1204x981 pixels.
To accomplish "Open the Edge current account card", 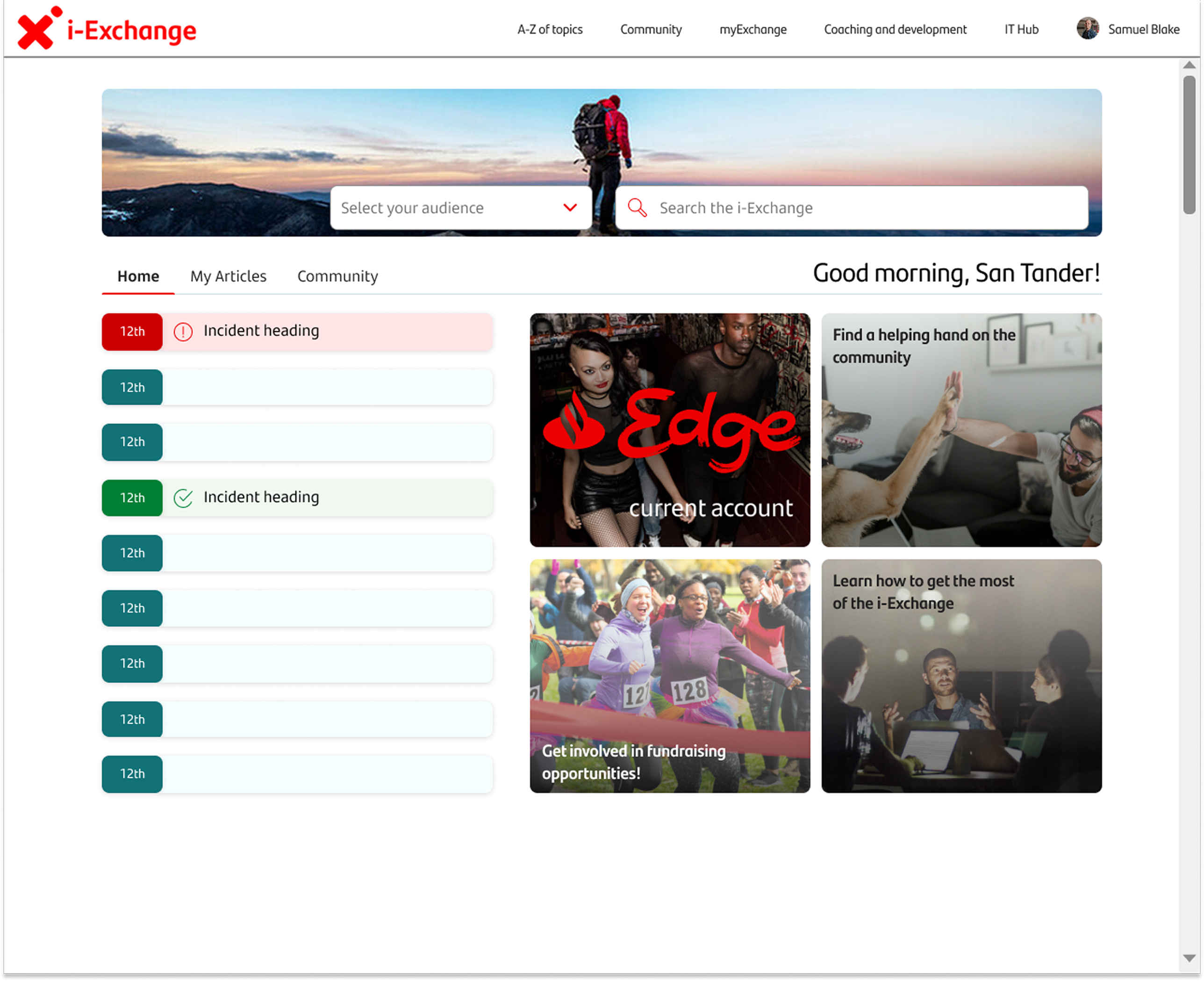I will pos(670,430).
